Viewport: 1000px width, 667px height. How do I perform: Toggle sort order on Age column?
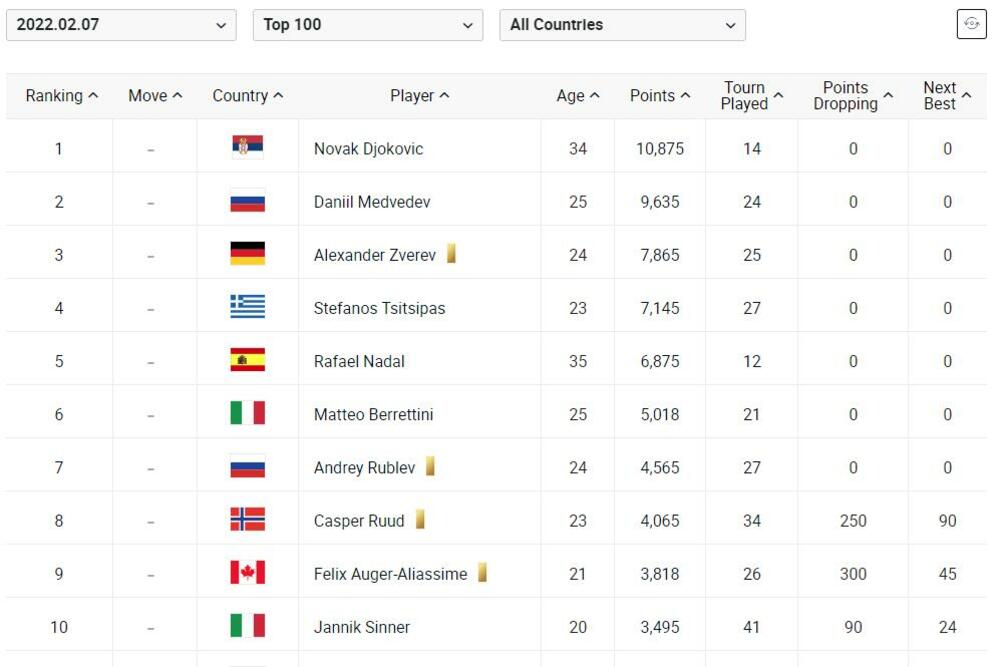(577, 95)
